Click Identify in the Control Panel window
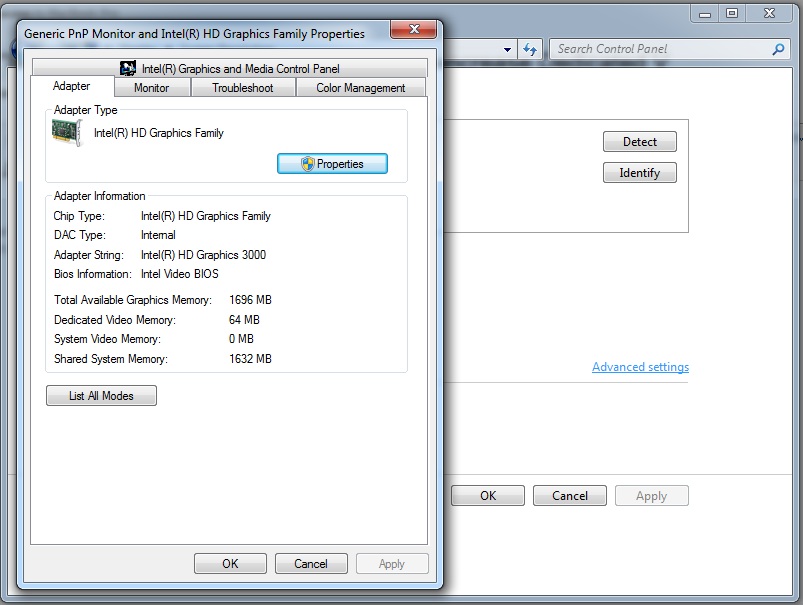This screenshot has height=606, width=803. pyautogui.click(x=640, y=173)
